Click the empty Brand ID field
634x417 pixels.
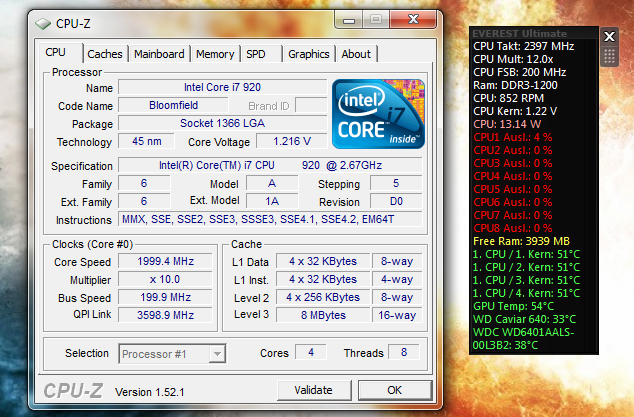click(311, 105)
